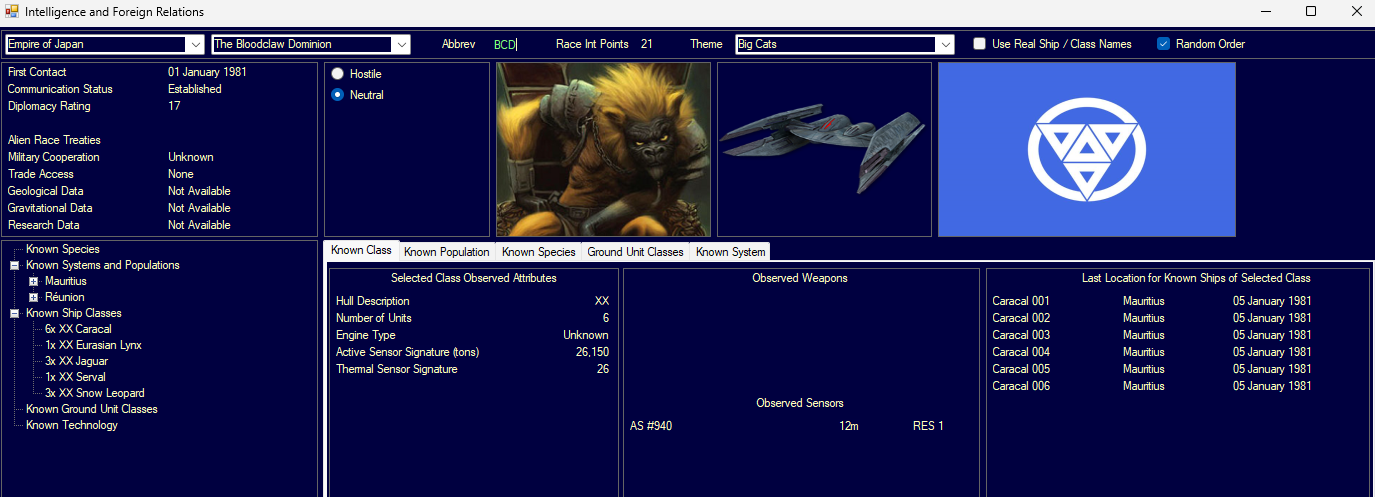Click the Caracal 002 ship row
Viewport: 1375px width, 497px height.
pyautogui.click(x=1152, y=318)
